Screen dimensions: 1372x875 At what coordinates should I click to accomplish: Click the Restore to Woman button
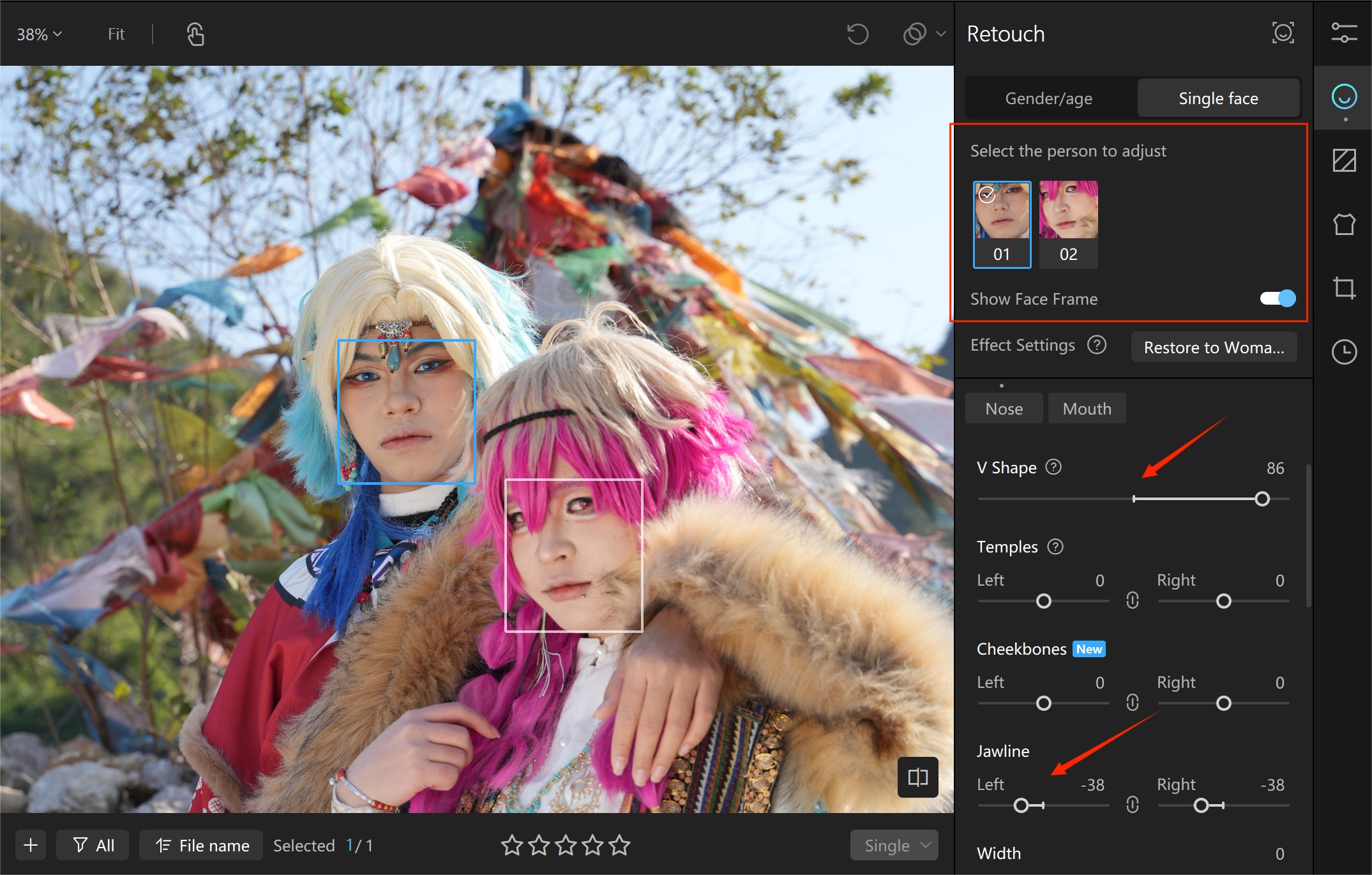1213,347
